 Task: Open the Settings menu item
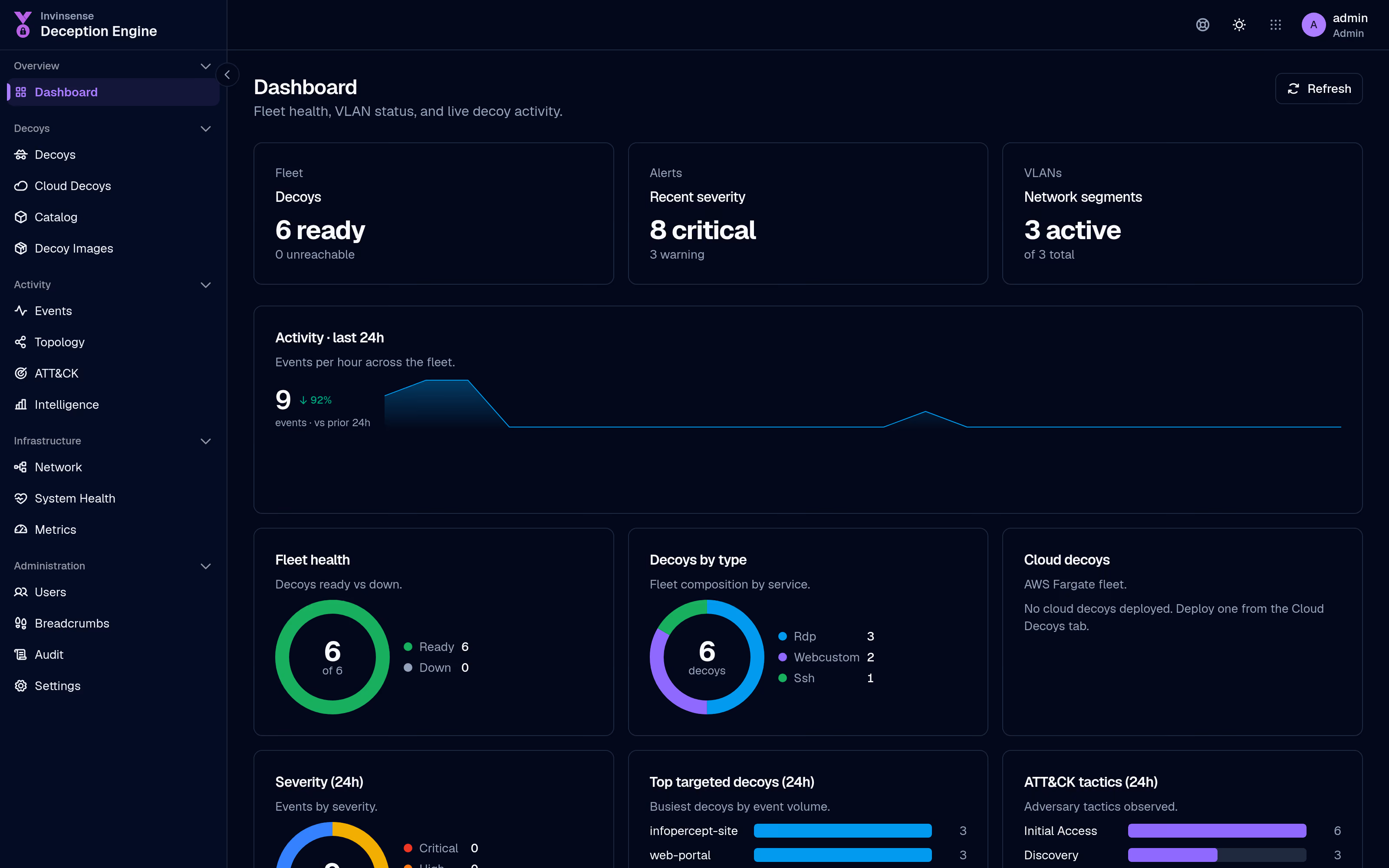tap(113, 686)
